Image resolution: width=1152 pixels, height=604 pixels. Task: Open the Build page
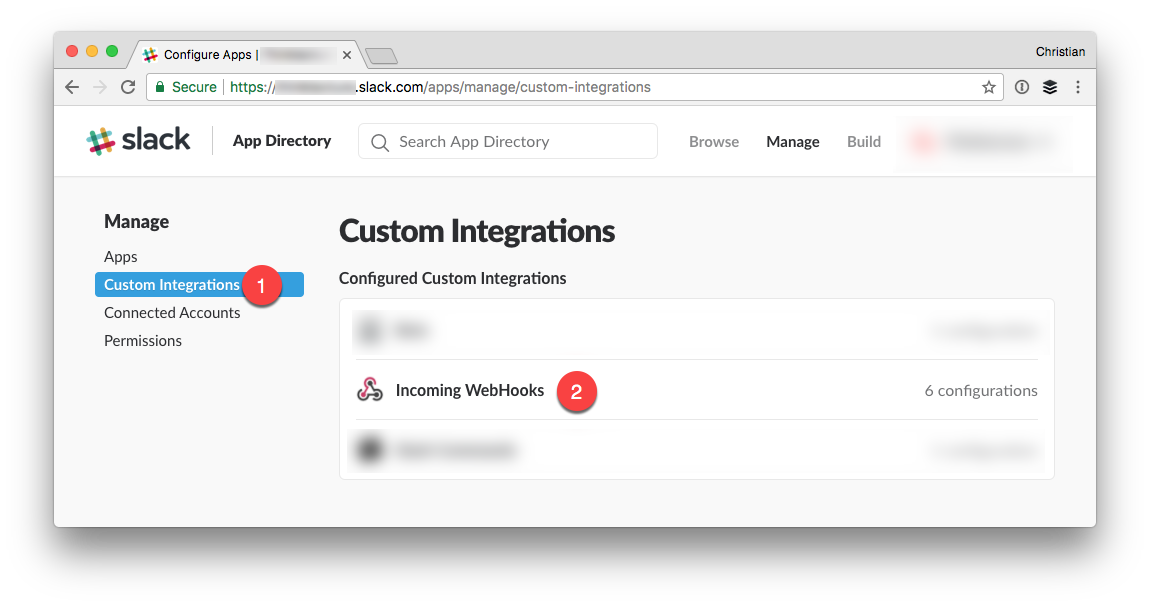coord(863,141)
